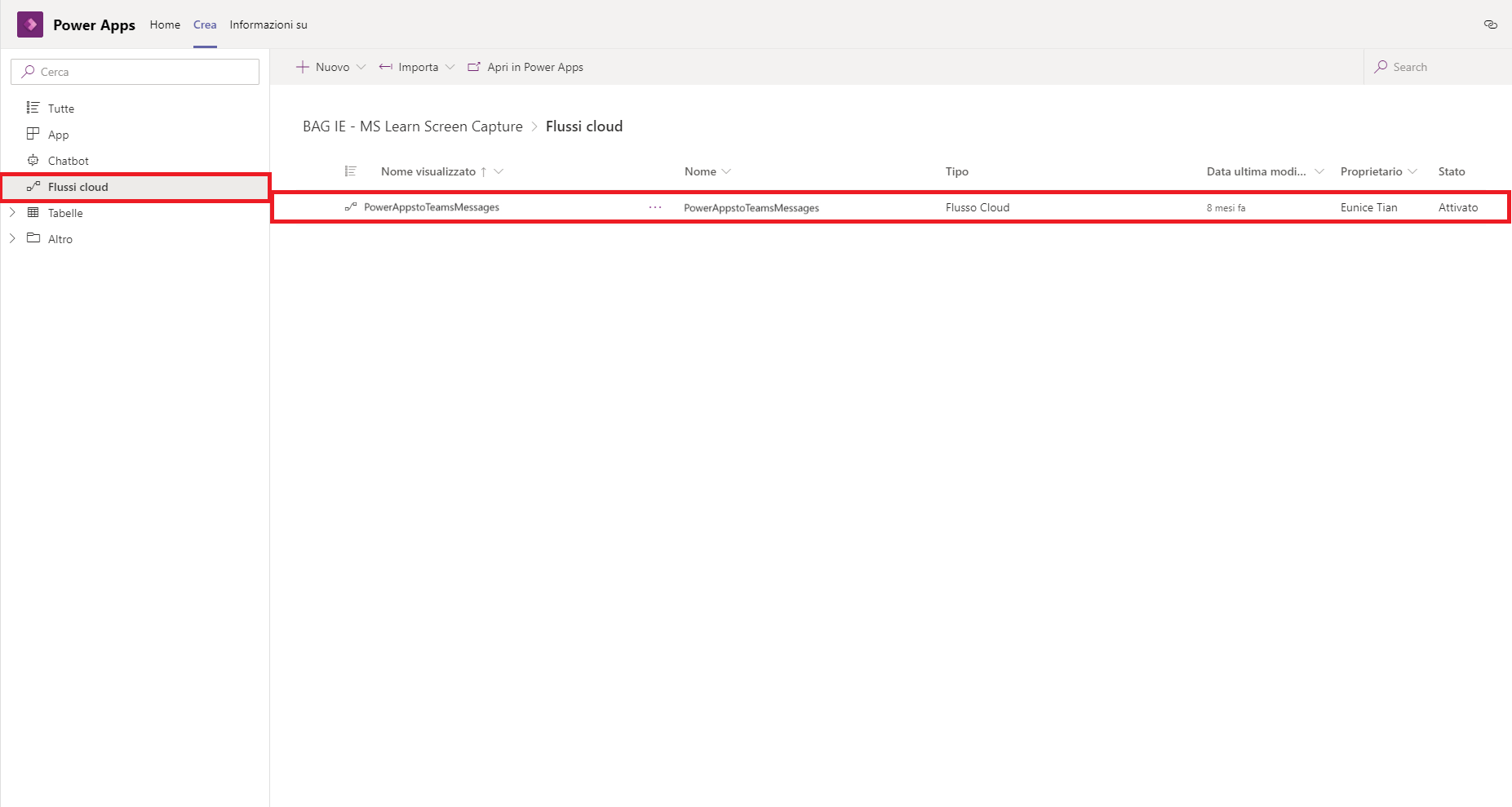
Task: Click the list view icon in table header
Action: pyautogui.click(x=351, y=171)
